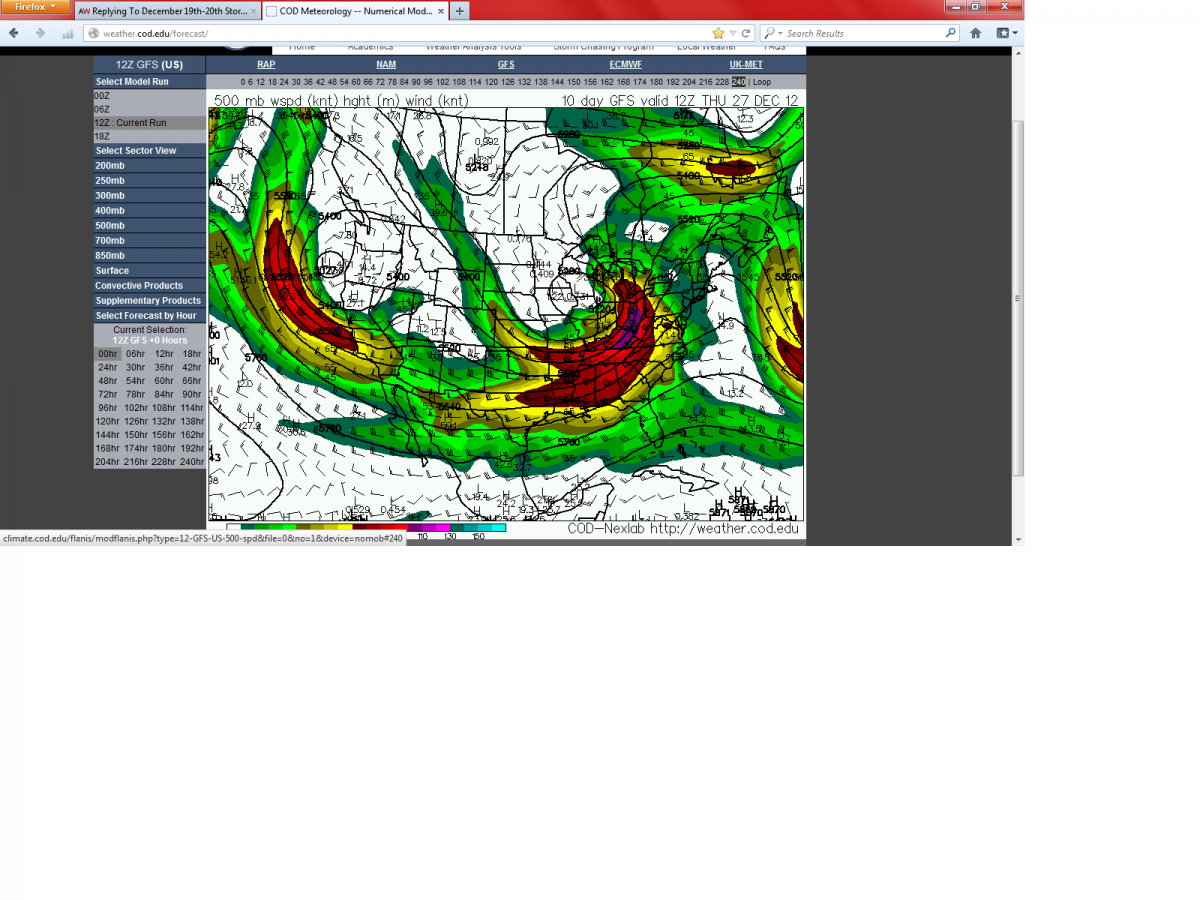
Task: Click the 500 mb wind speed map
Action: 506,315
